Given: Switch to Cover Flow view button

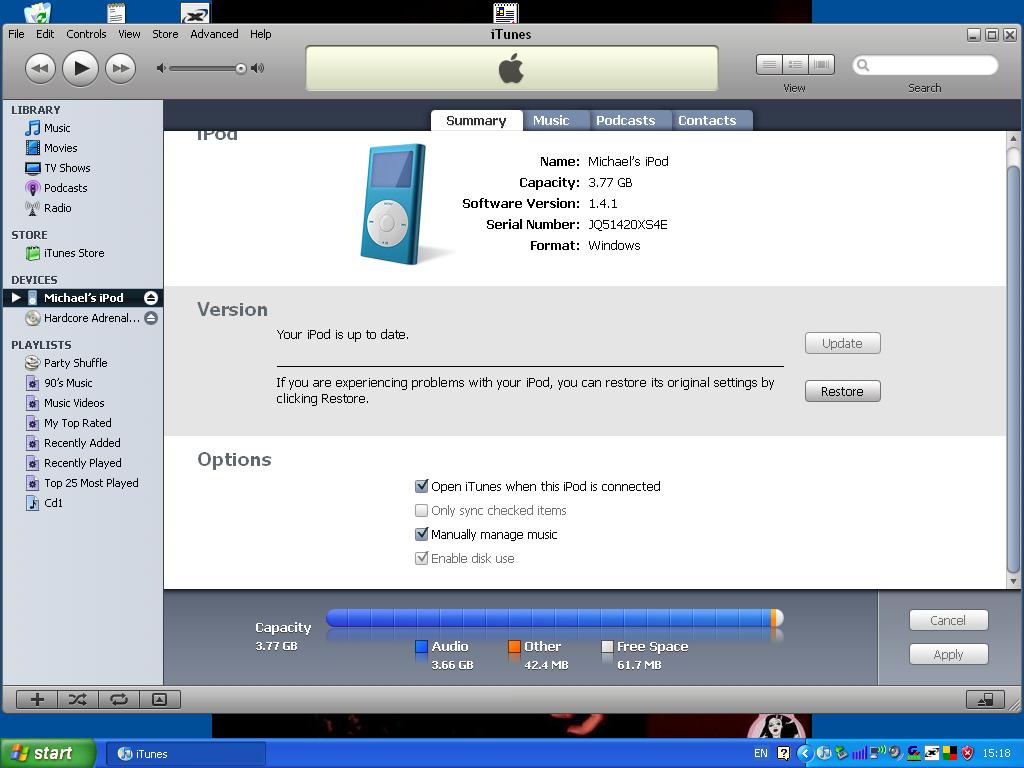Looking at the screenshot, I should (x=822, y=65).
